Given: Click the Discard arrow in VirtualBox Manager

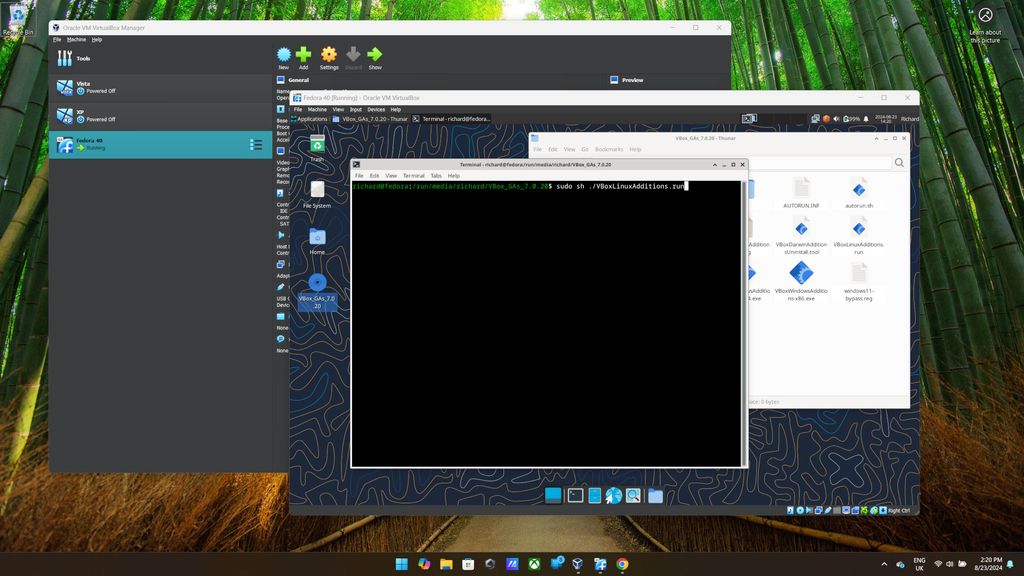Looking at the screenshot, I should tap(353, 57).
